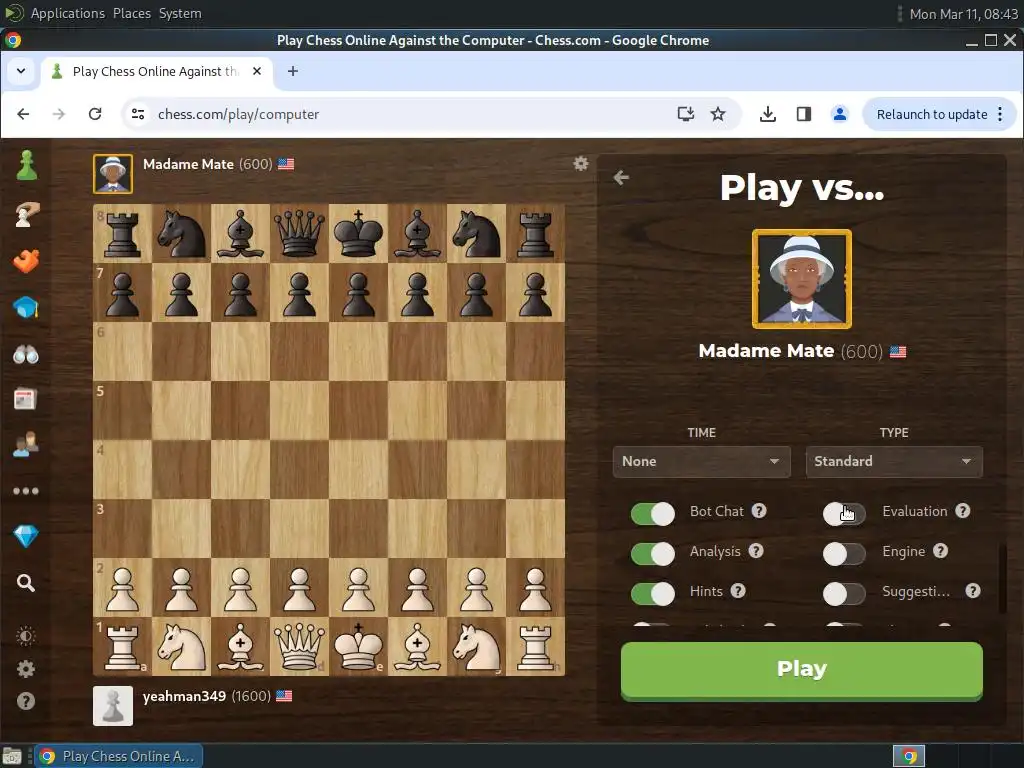1024x768 pixels.
Task: Reload the page
Action: point(95,114)
